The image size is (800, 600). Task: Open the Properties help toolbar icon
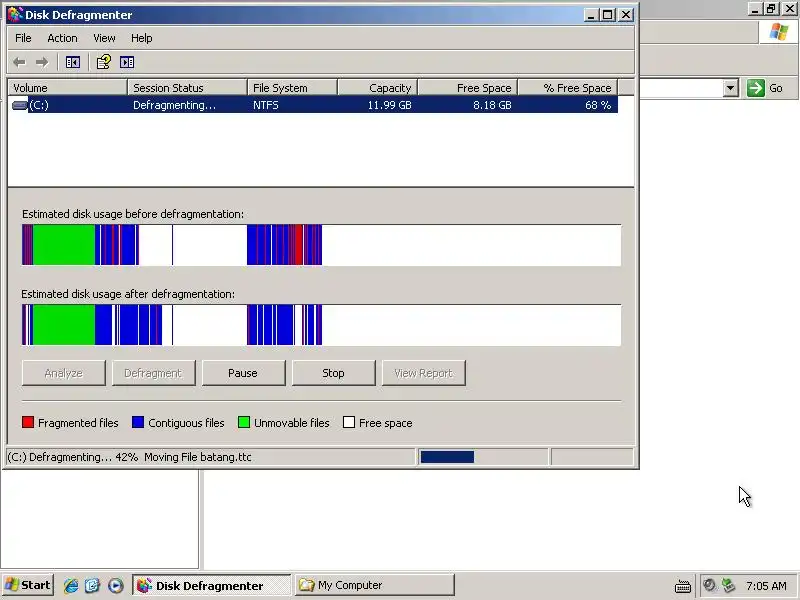104,62
